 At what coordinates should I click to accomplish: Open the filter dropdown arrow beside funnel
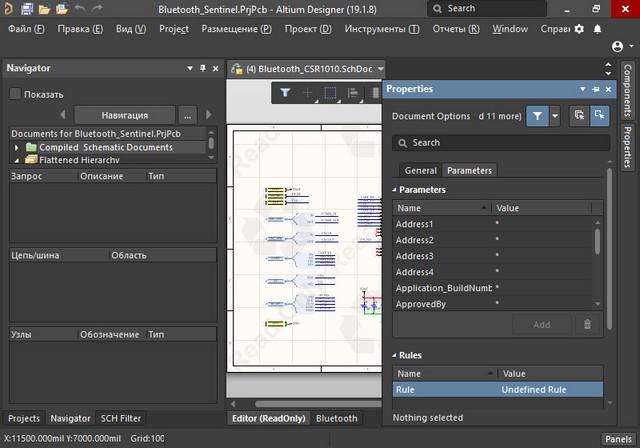(555, 116)
